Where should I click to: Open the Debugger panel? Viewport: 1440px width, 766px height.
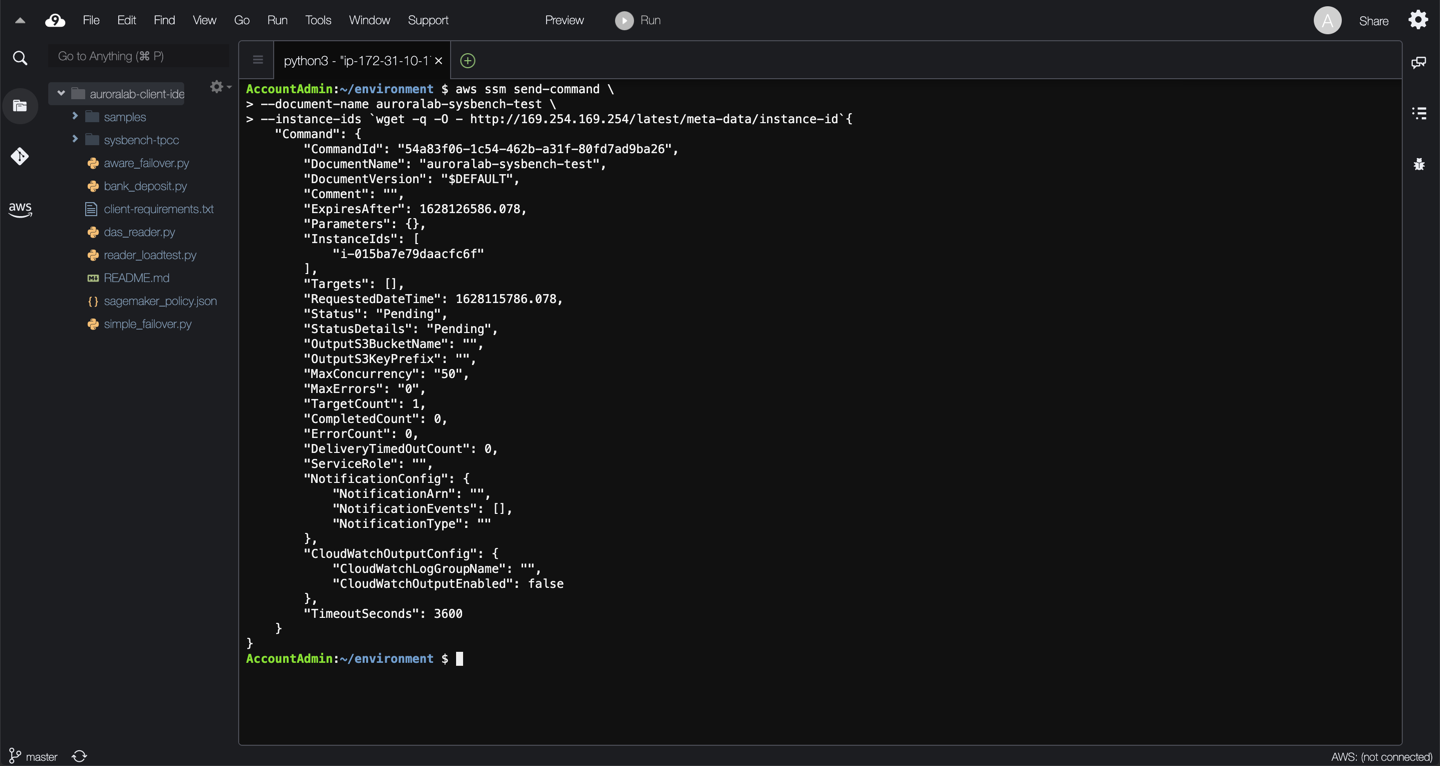tap(1419, 163)
